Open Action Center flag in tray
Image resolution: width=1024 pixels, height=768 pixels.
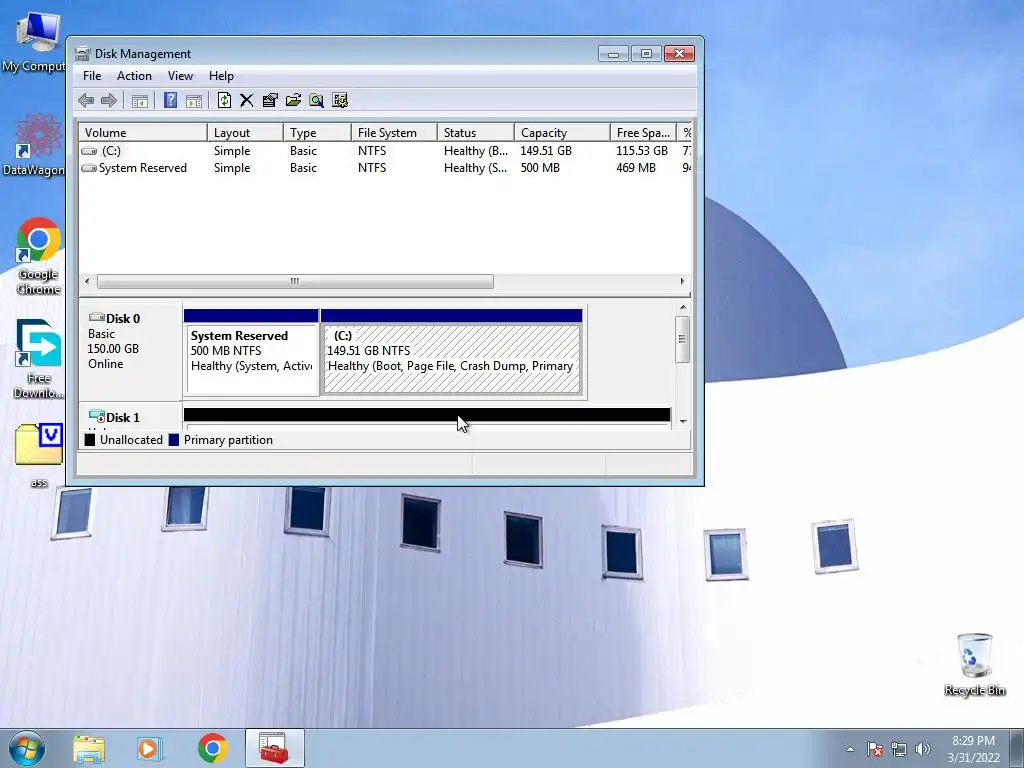point(875,749)
